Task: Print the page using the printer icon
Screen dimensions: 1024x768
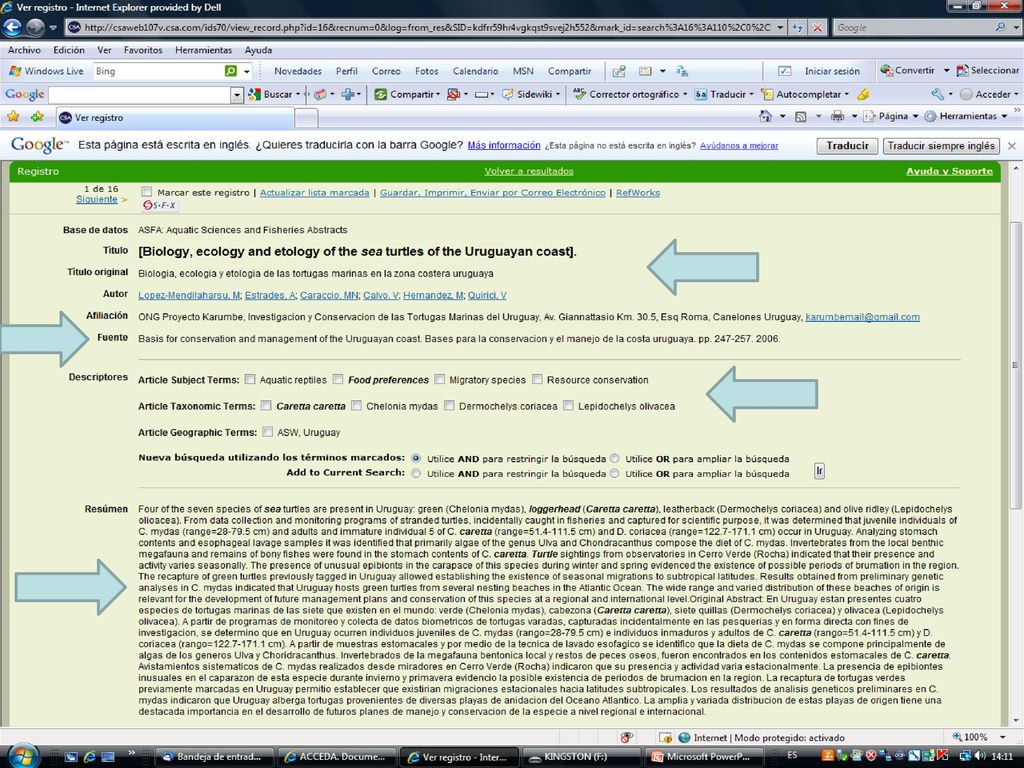Action: point(837,116)
